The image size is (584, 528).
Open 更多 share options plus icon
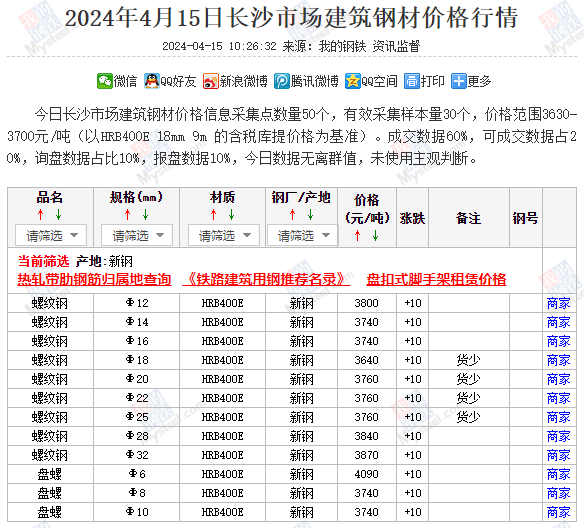[458, 81]
